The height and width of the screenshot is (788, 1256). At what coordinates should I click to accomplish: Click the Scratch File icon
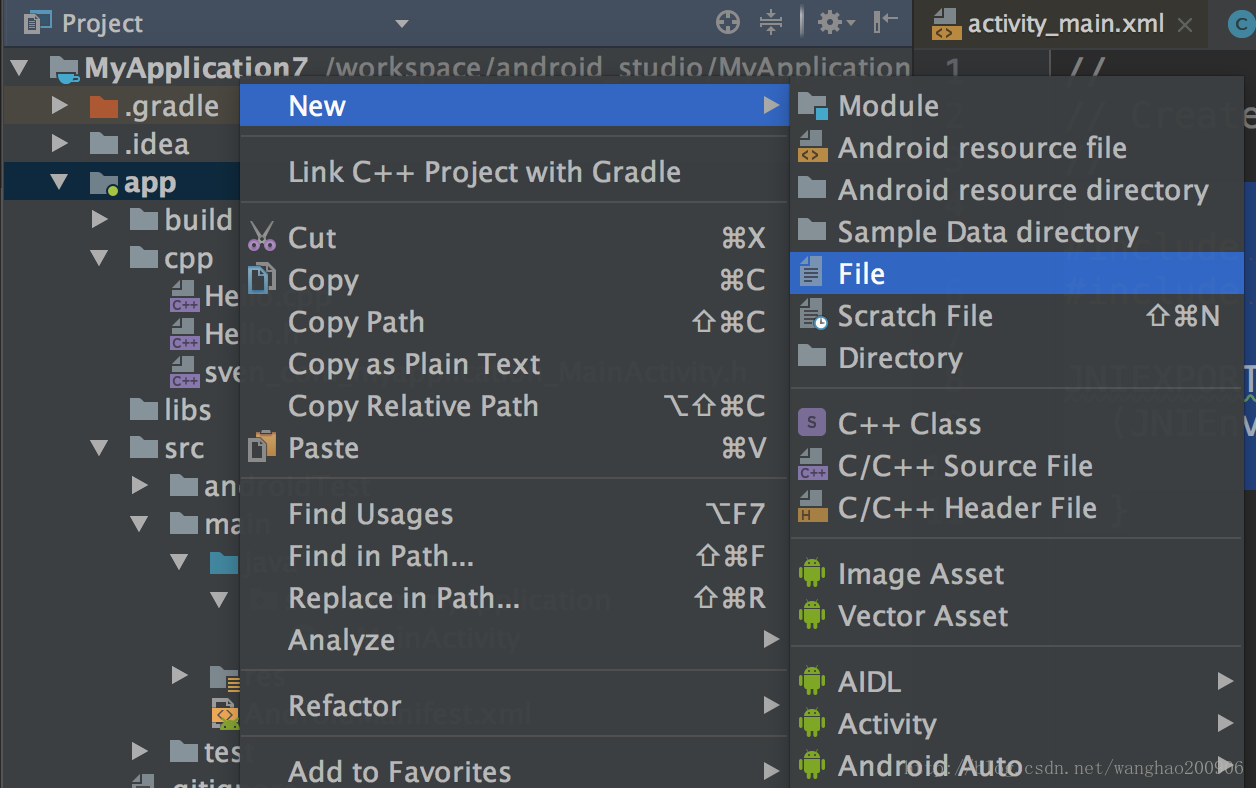(812, 316)
